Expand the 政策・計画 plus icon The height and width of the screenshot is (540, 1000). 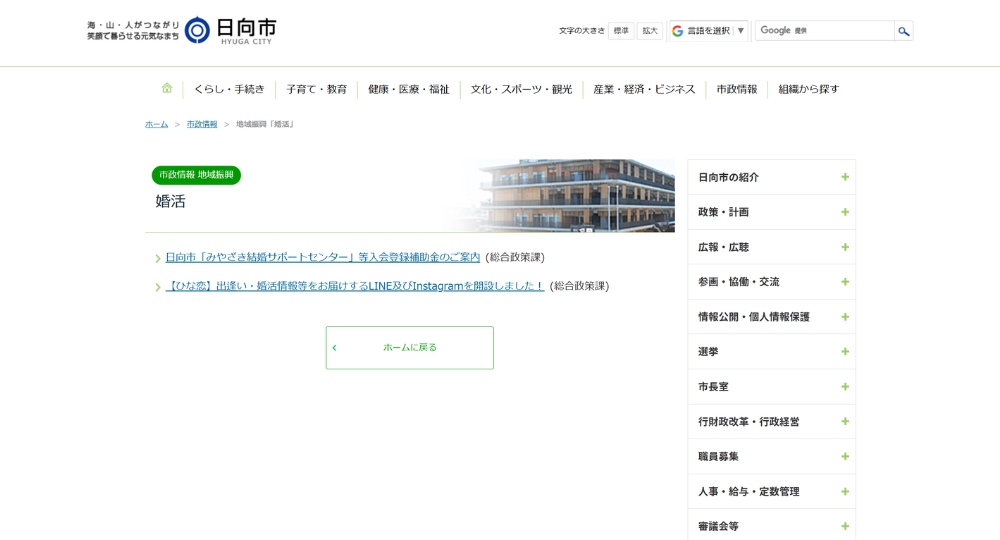[844, 212]
